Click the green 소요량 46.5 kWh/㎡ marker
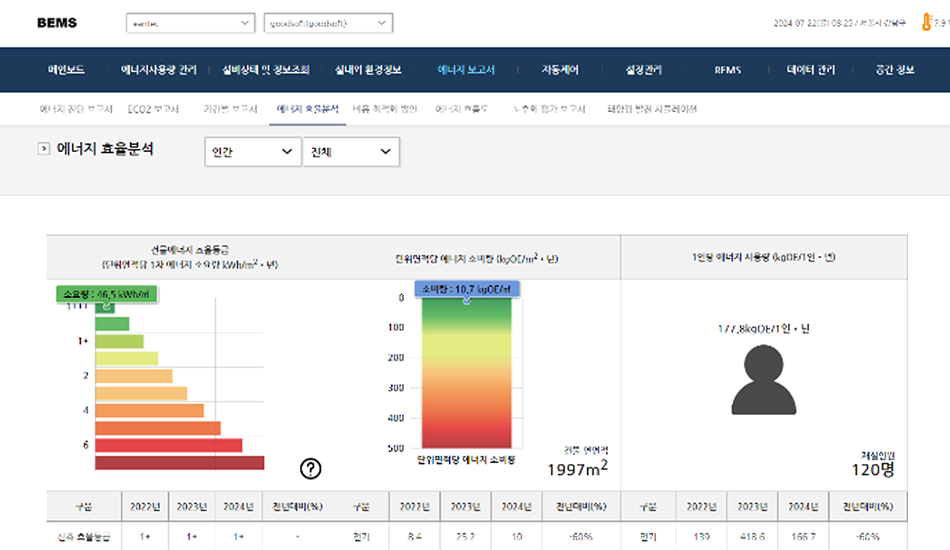This screenshot has width=950, height=550. (107, 294)
